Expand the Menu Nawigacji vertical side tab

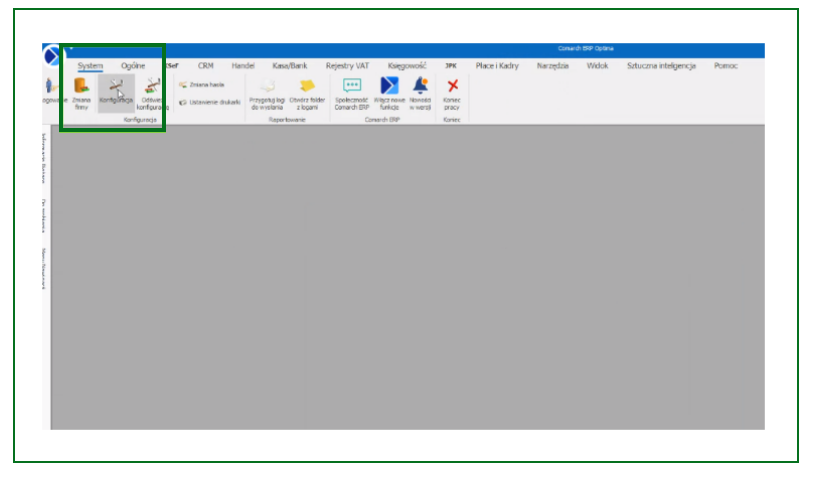point(44,269)
